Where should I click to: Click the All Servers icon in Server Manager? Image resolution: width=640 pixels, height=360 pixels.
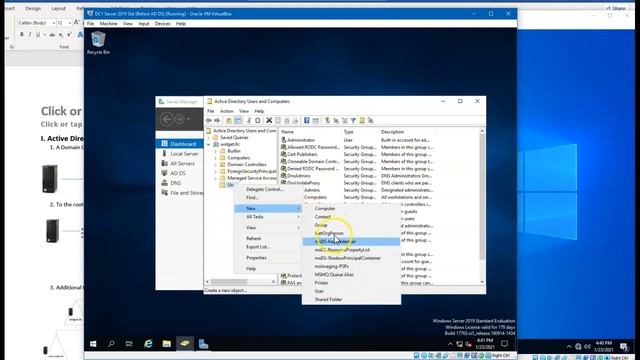pos(164,163)
